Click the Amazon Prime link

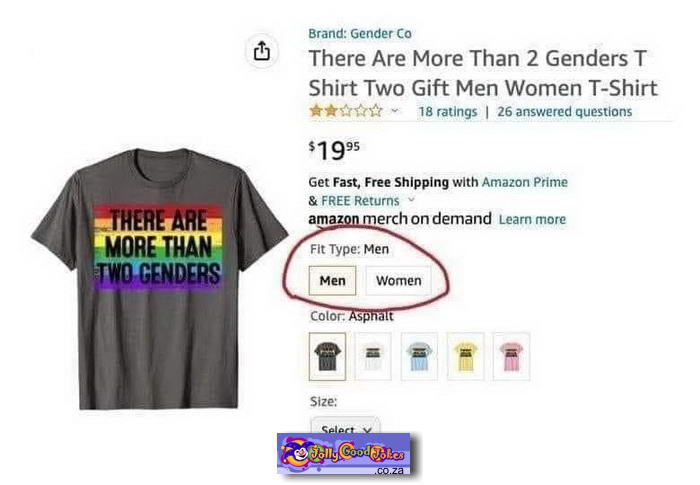tap(525, 182)
